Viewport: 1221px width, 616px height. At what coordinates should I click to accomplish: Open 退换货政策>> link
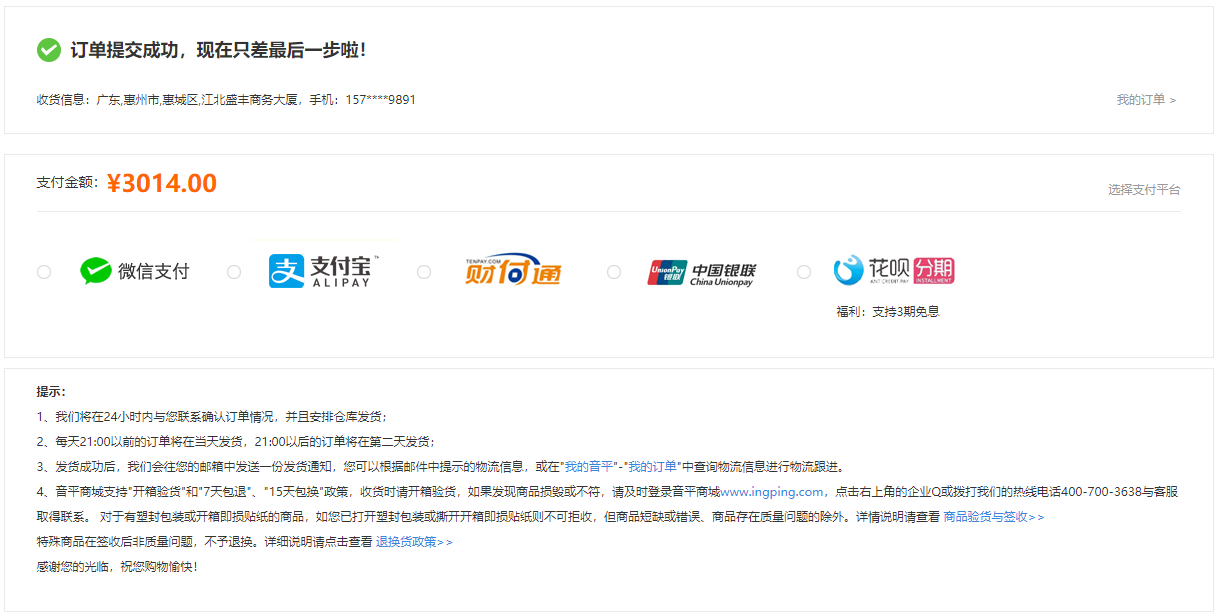click(414, 542)
